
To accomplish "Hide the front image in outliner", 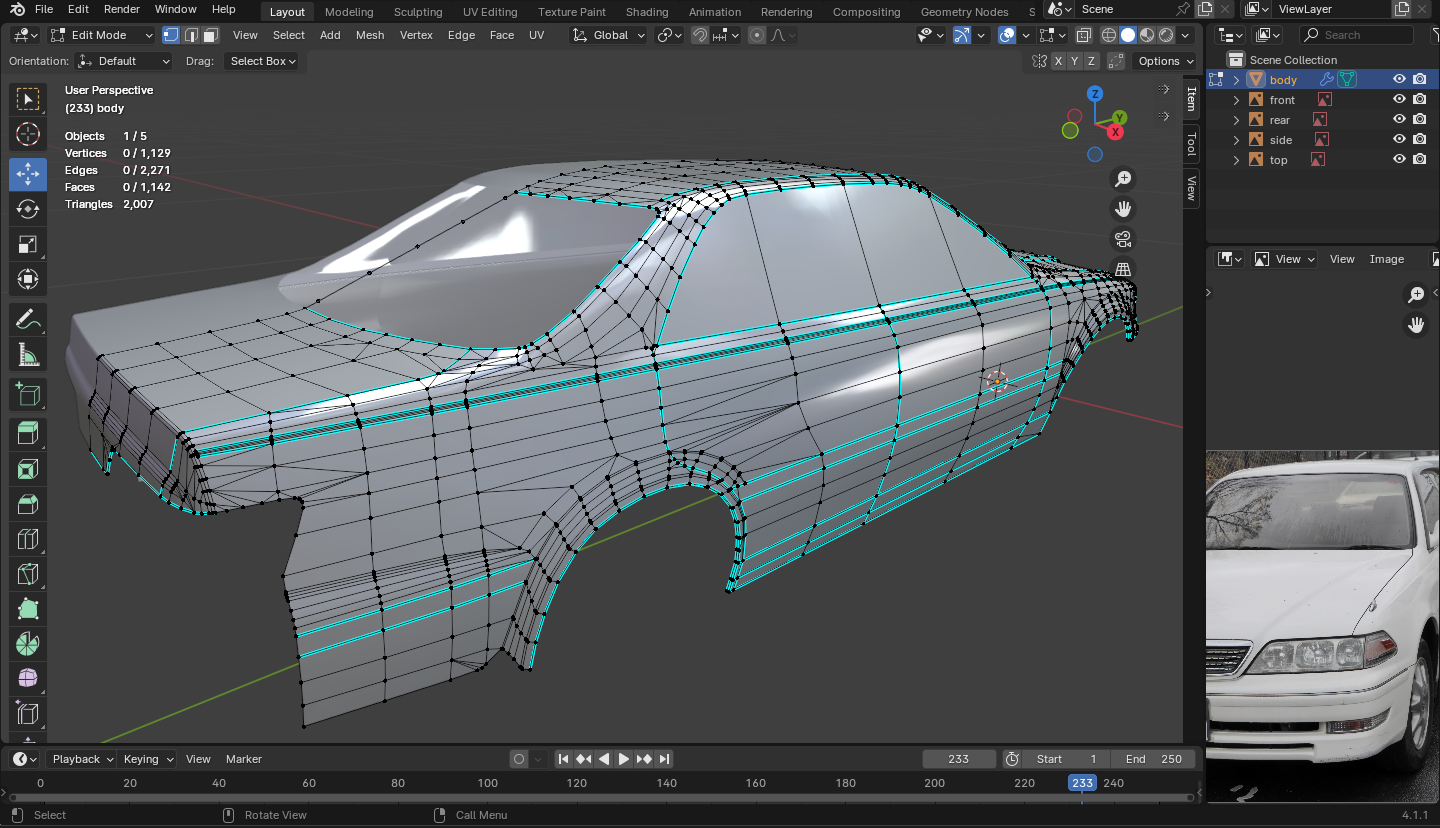I will point(1399,100).
